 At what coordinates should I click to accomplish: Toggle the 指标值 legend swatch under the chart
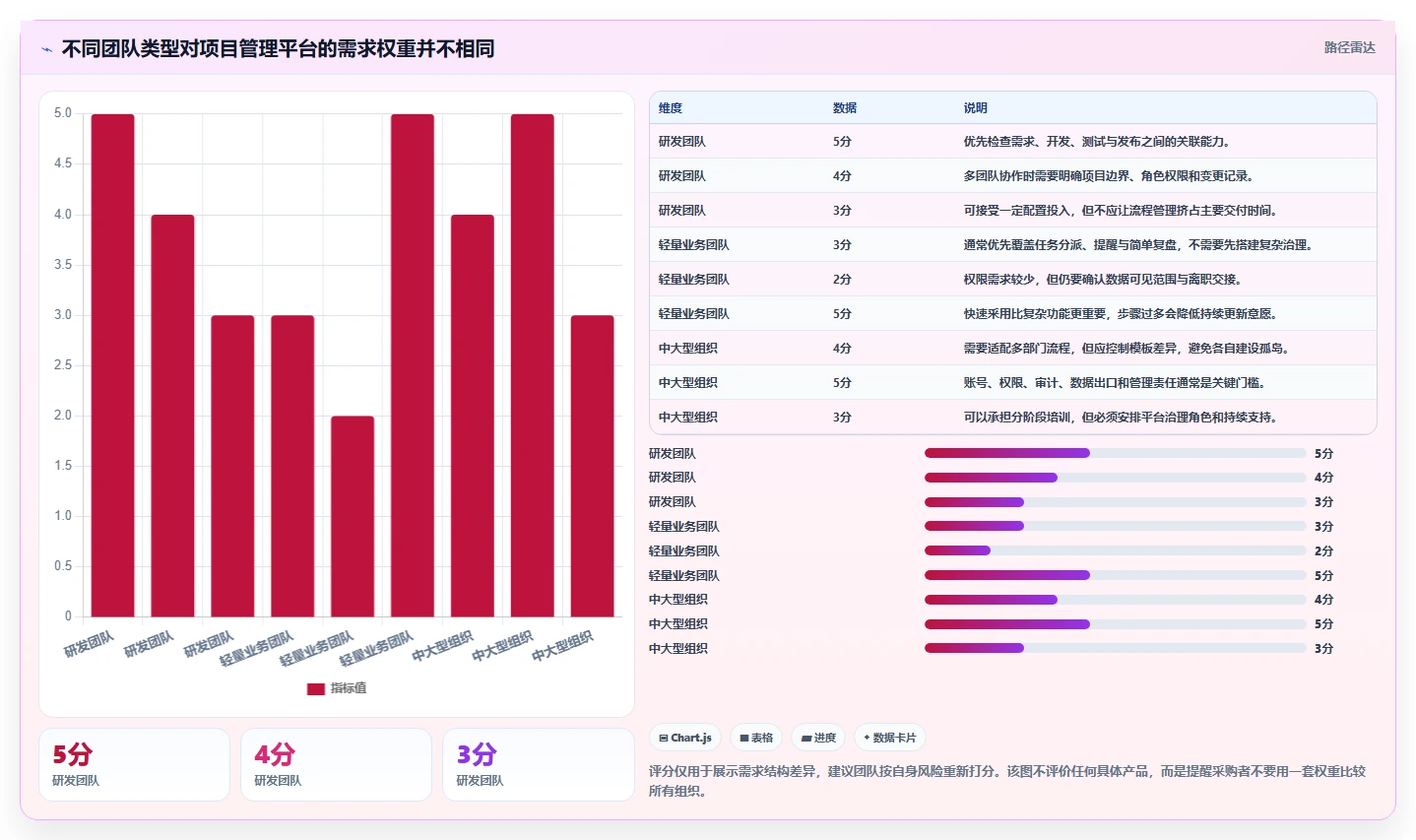[316, 688]
